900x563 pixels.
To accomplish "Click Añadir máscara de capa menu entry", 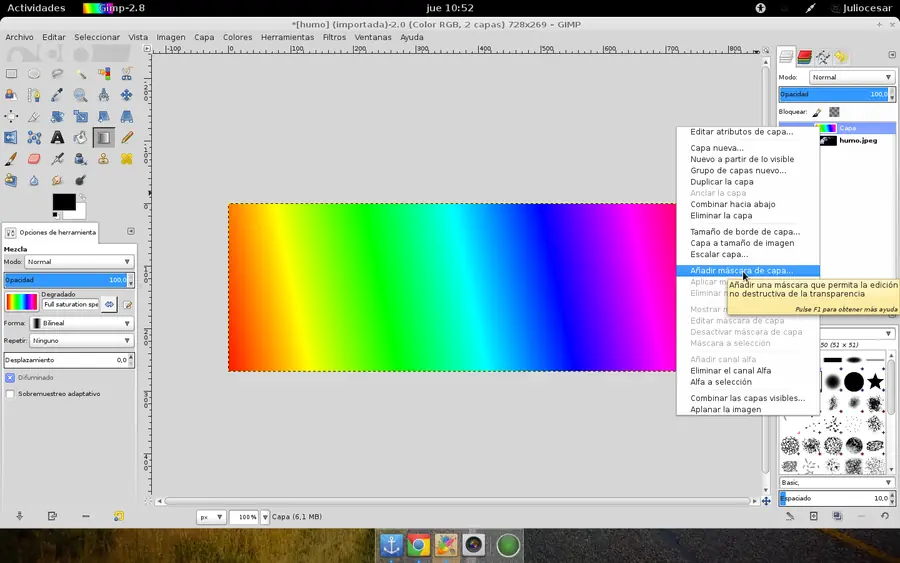I will tap(741, 270).
